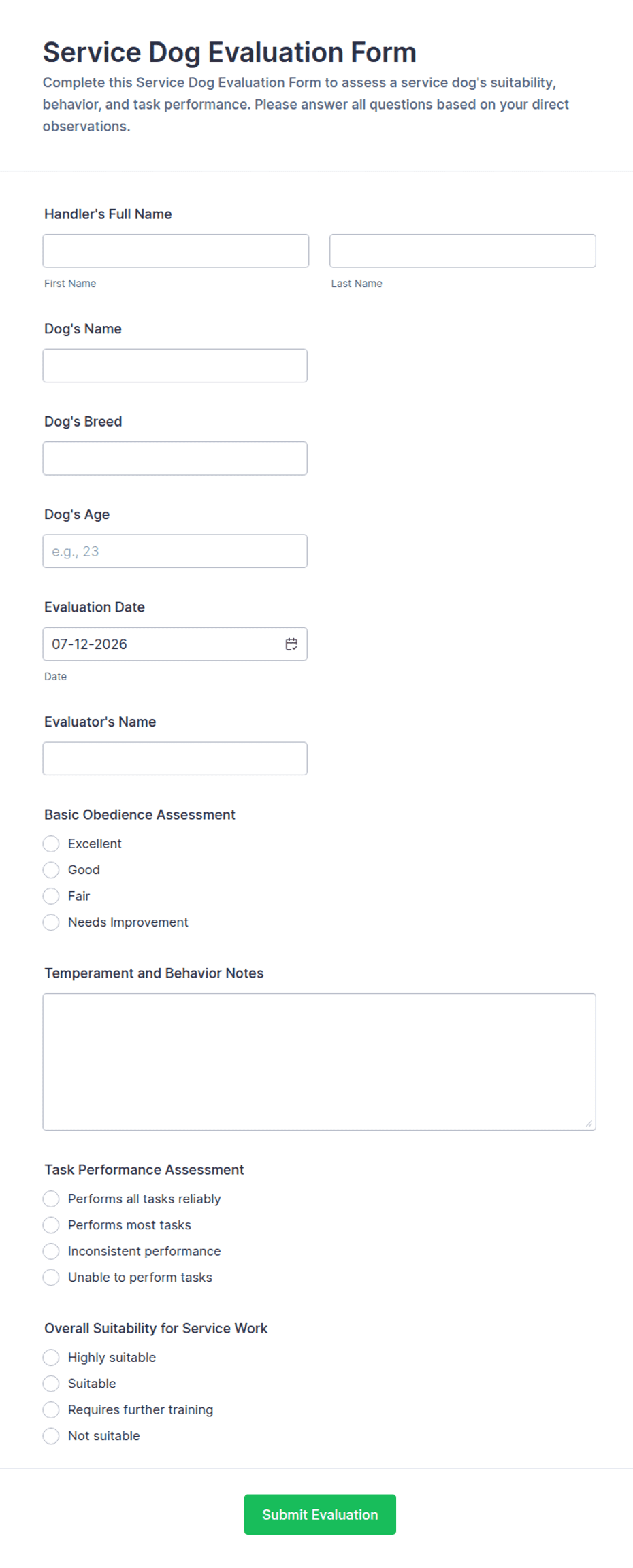Choose Performs most tasks option
The height and width of the screenshot is (1568, 633).
[51, 1225]
